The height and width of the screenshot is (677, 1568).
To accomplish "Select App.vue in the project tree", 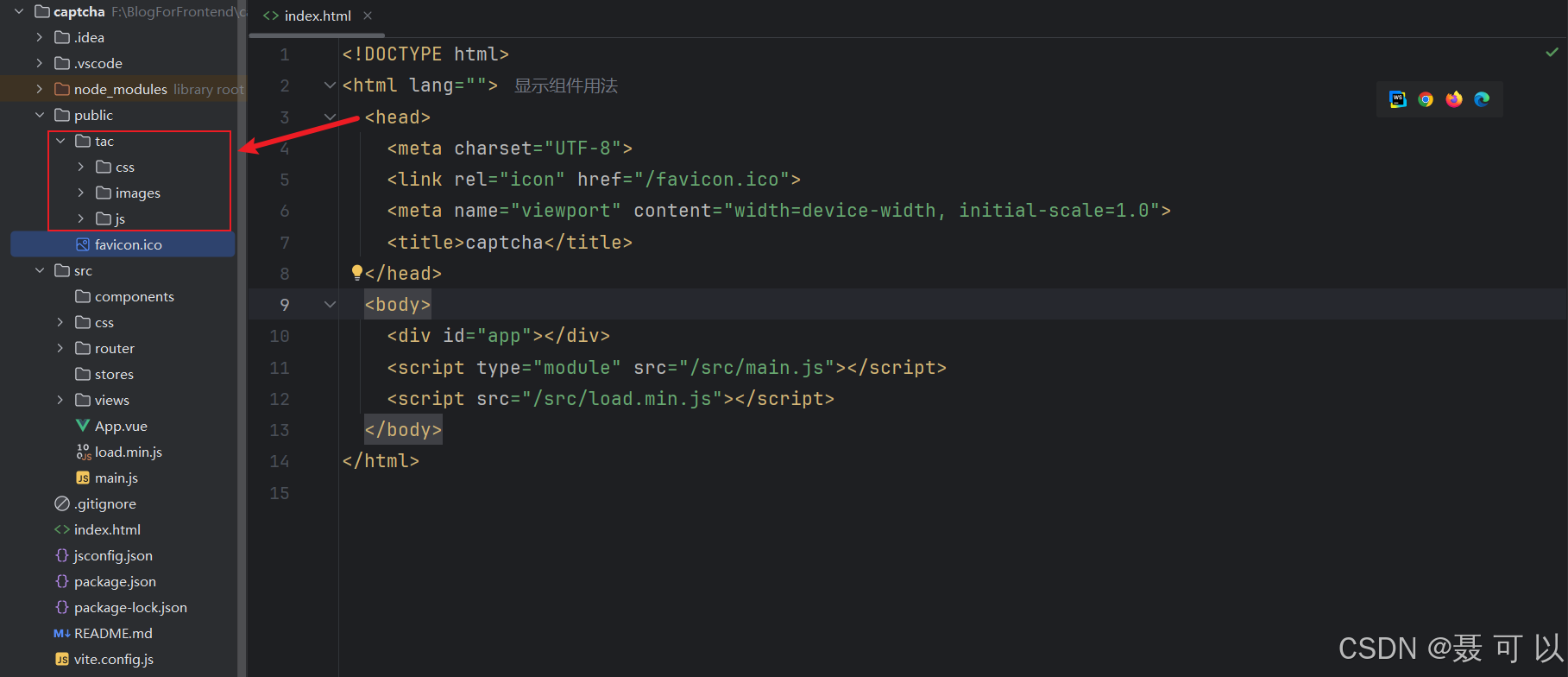I will [x=123, y=426].
